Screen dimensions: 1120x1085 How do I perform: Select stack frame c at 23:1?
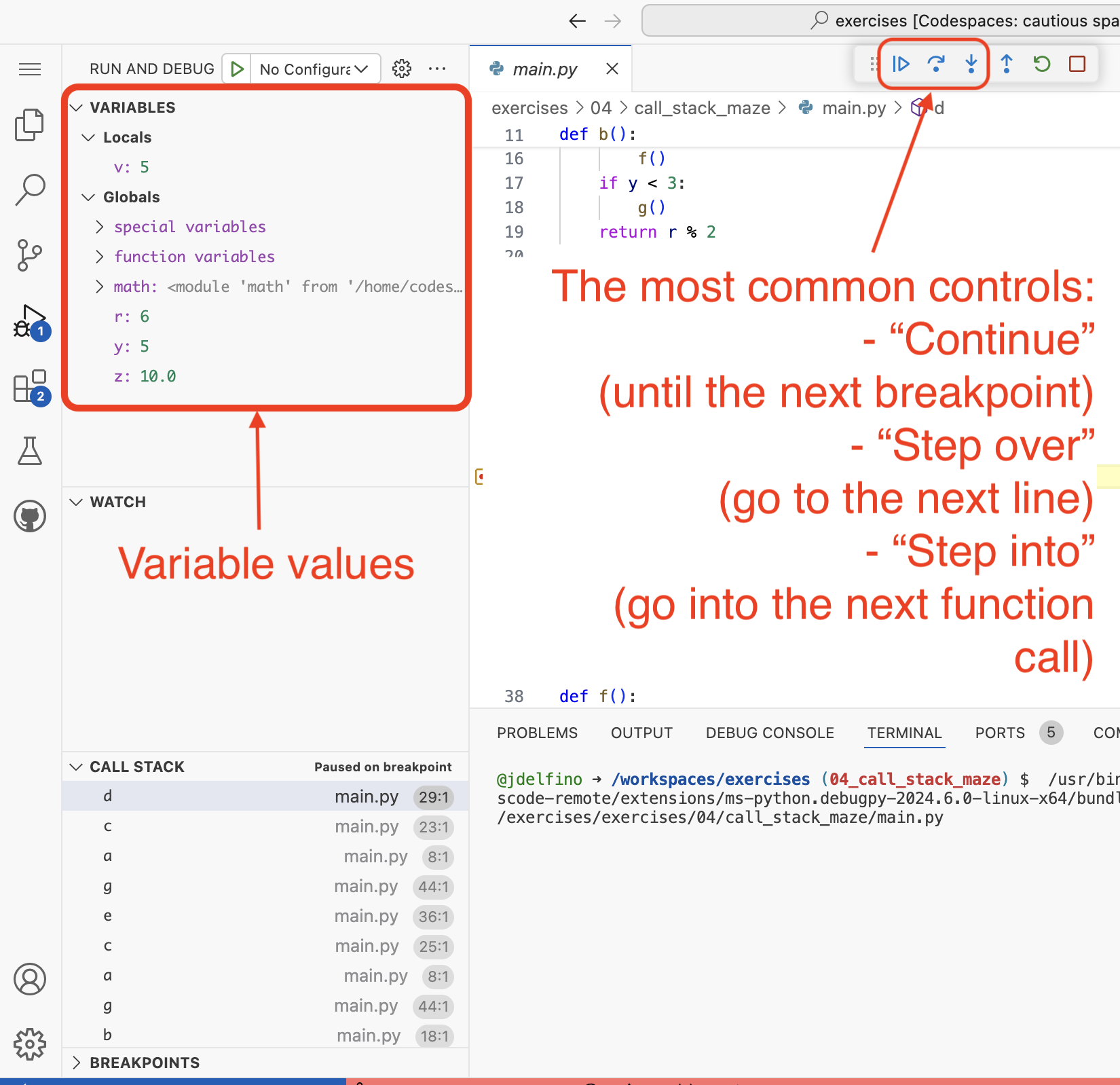coord(265,826)
